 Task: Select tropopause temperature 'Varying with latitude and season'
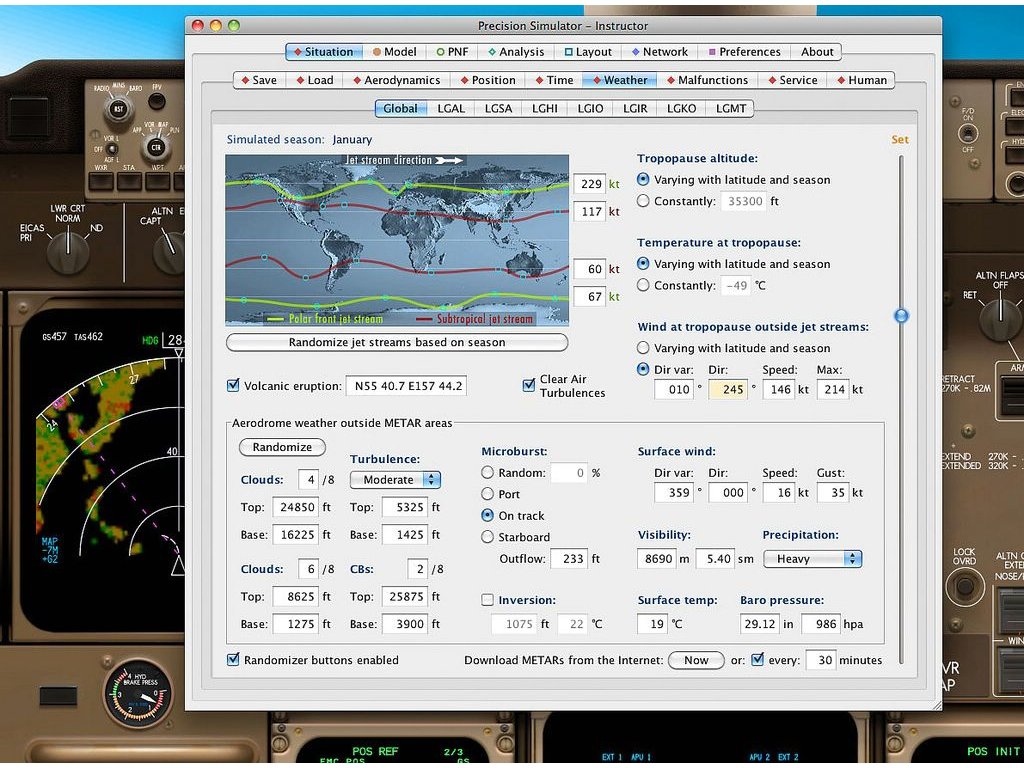click(643, 263)
